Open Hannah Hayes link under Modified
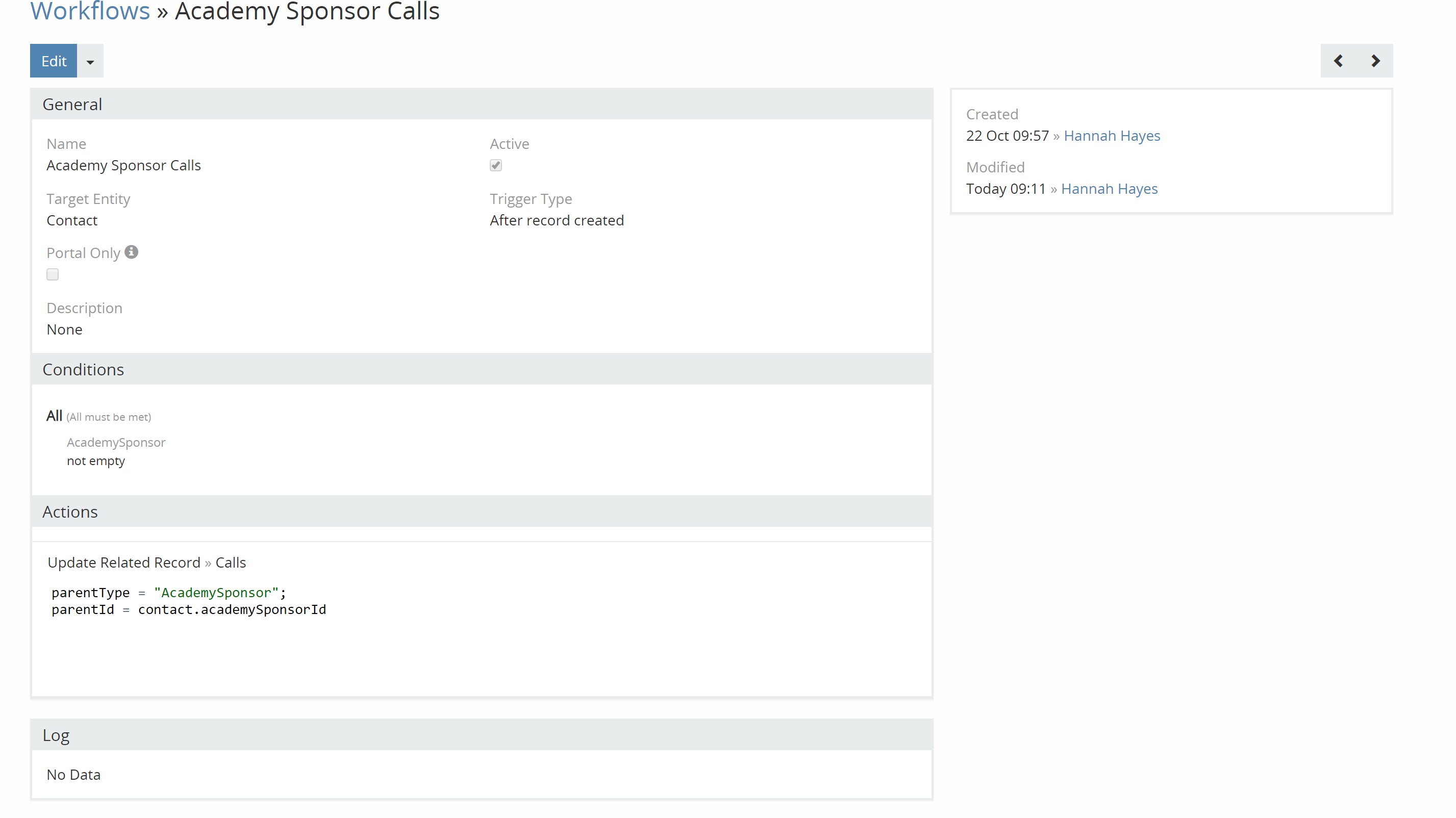 1109,189
